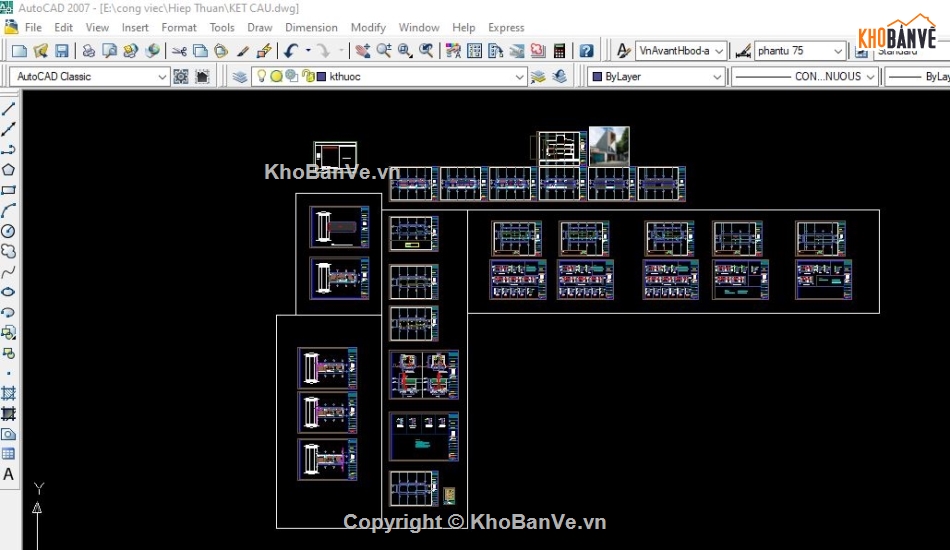Screen dimensions: 950x550
Task: Expand the kthuoc layer dropdown
Action: coord(519,77)
